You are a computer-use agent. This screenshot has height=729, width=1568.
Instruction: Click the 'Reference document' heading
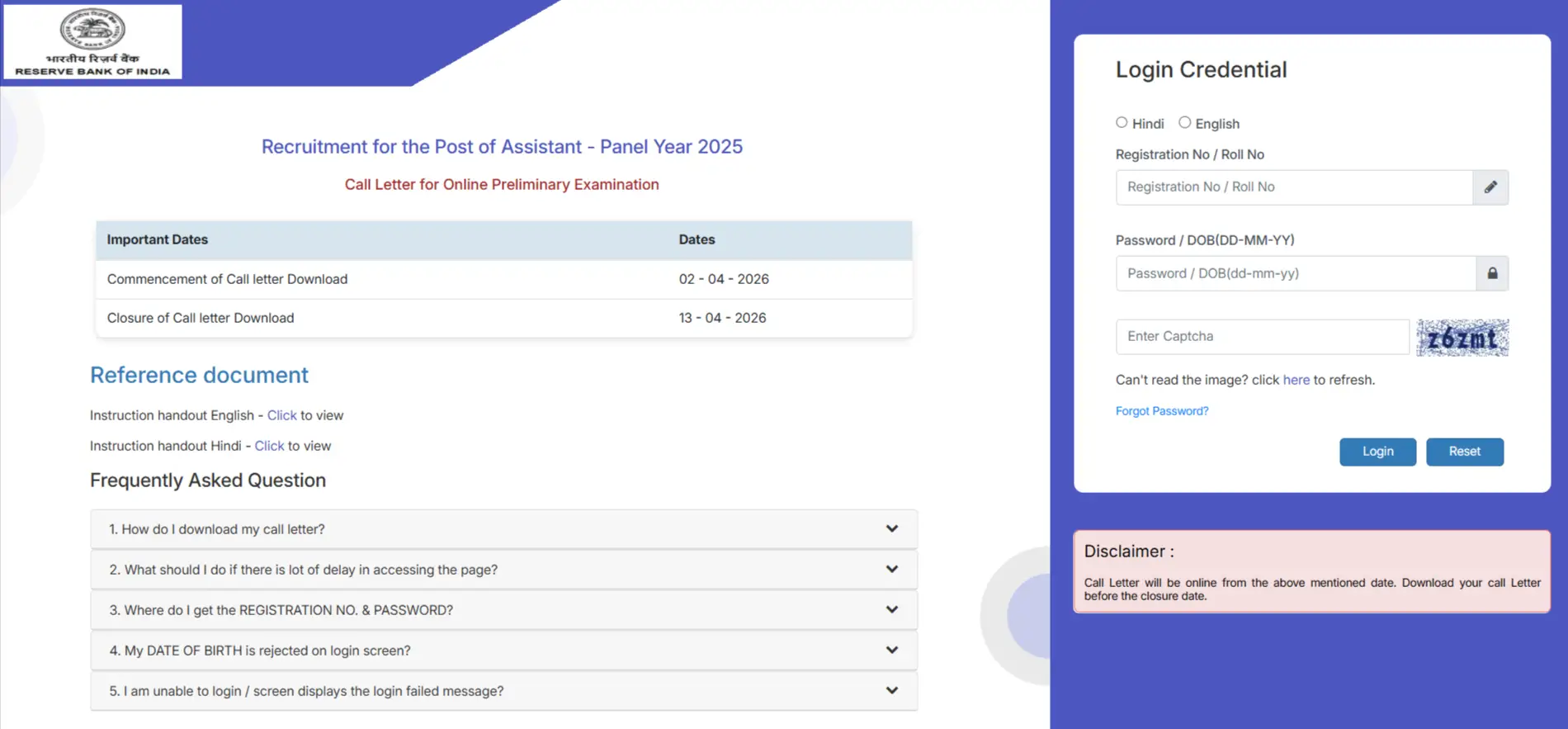pyautogui.click(x=199, y=375)
